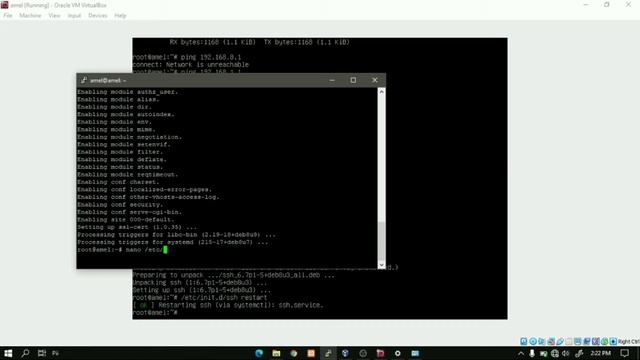
Task: Open the File menu in VirtualBox
Action: (x=8, y=16)
